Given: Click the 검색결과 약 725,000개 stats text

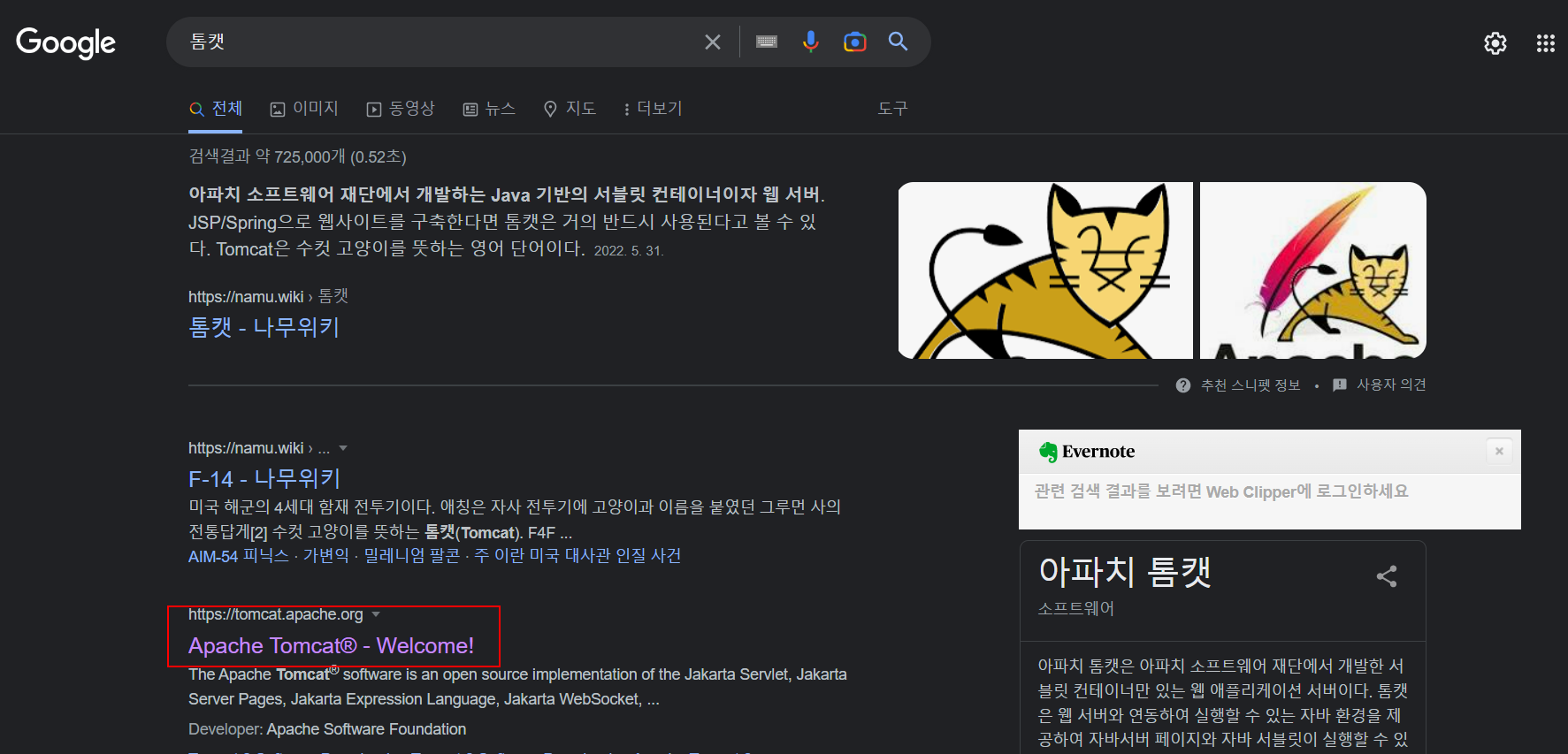Looking at the screenshot, I should click(x=297, y=156).
